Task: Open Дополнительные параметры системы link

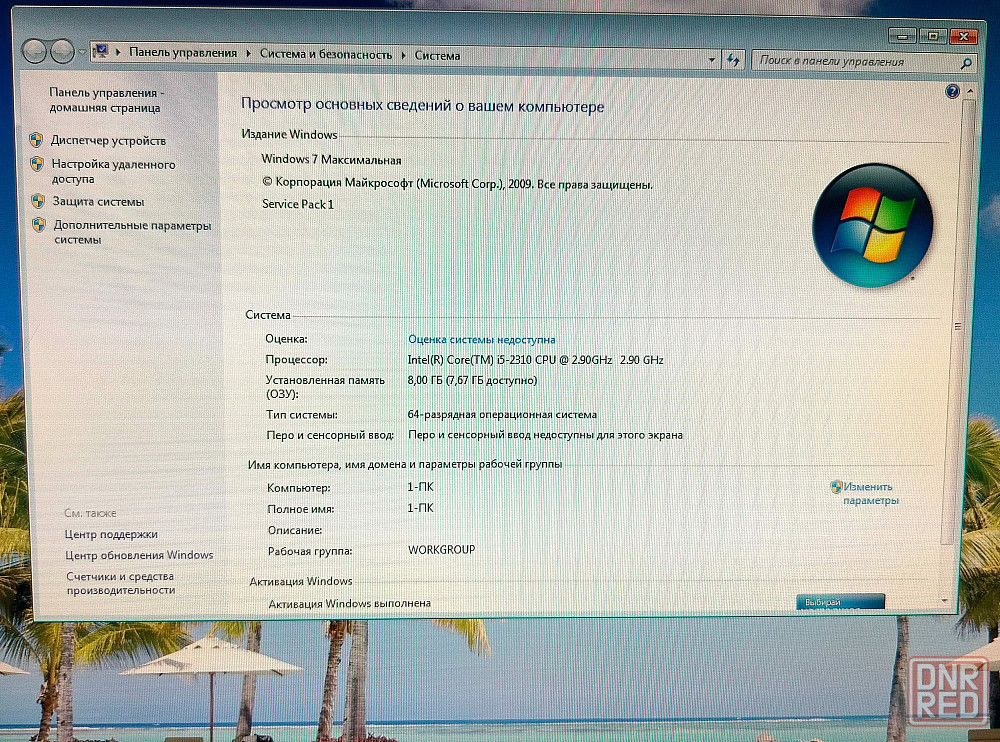Action: click(132, 232)
